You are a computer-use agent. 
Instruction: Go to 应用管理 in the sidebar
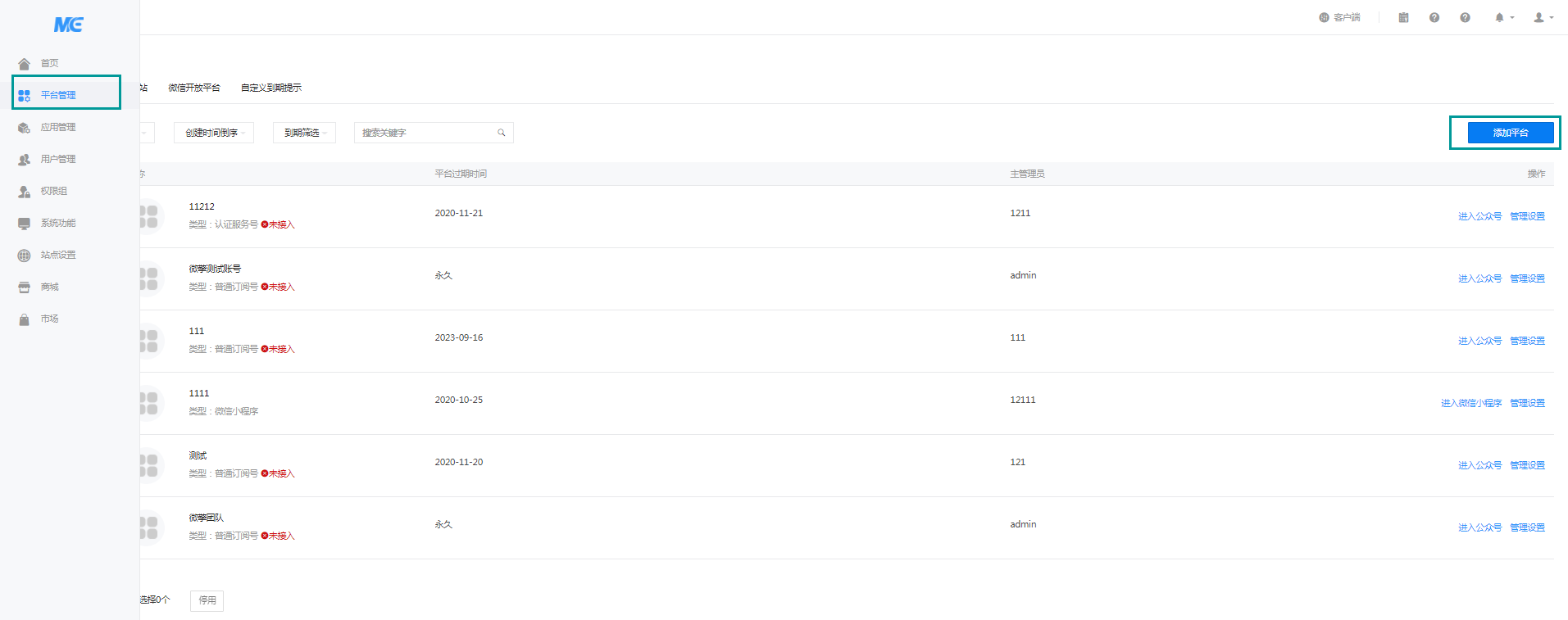57,127
